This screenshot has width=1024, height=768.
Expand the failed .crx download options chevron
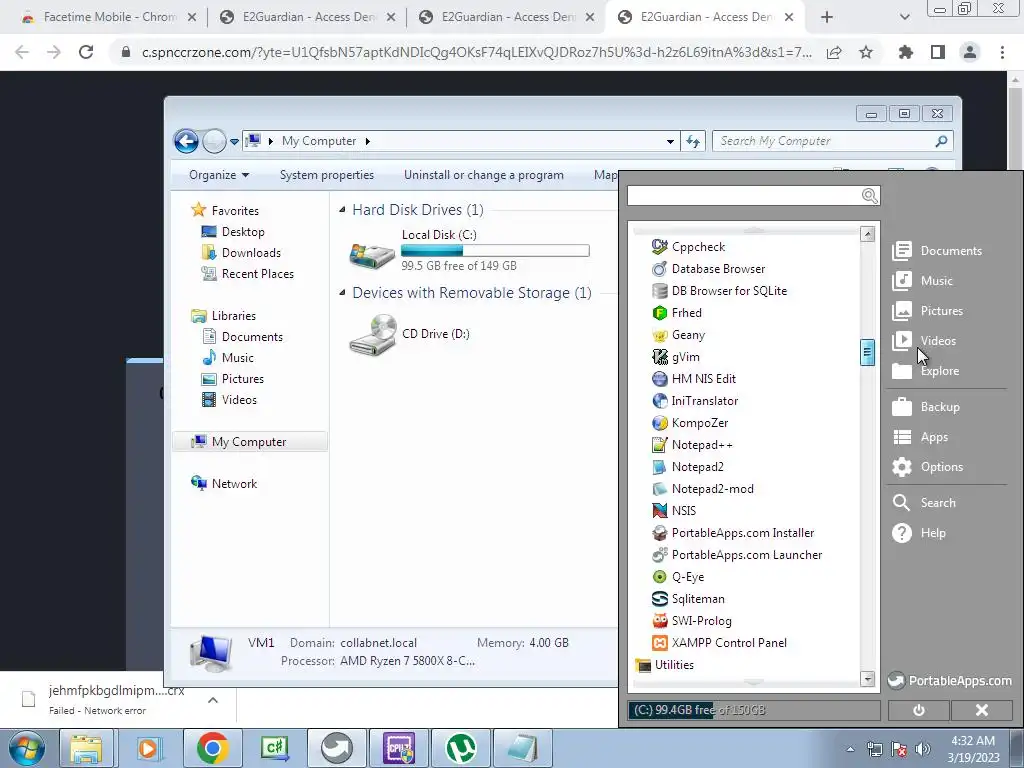pos(213,700)
